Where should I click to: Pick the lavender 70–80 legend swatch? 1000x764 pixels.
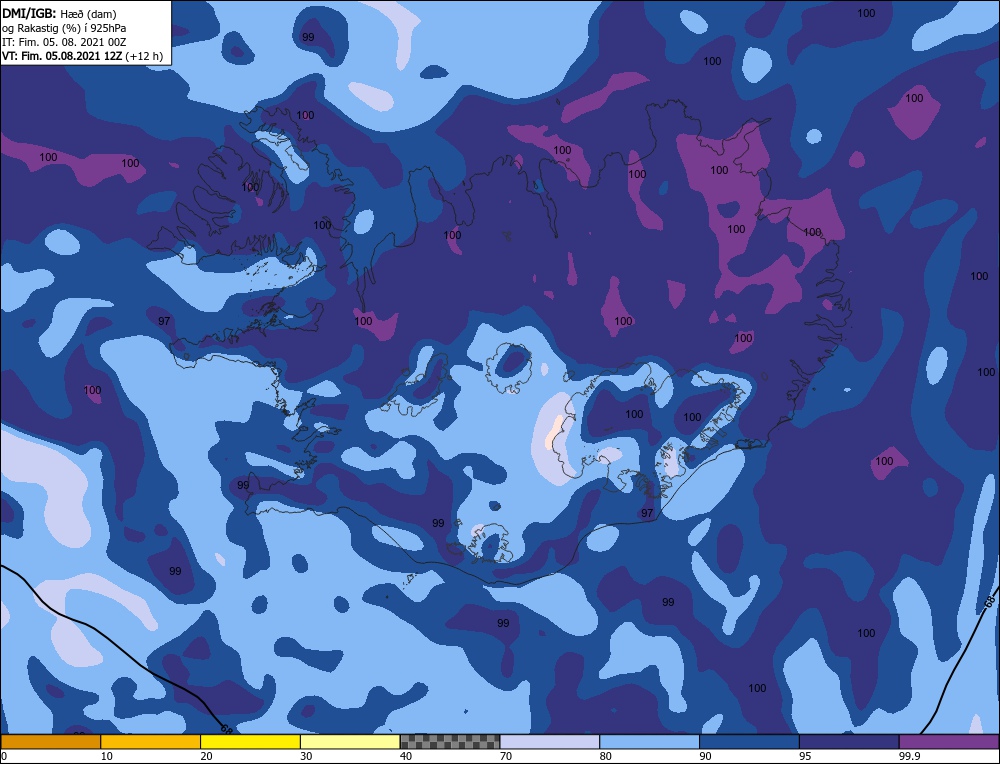click(550, 742)
